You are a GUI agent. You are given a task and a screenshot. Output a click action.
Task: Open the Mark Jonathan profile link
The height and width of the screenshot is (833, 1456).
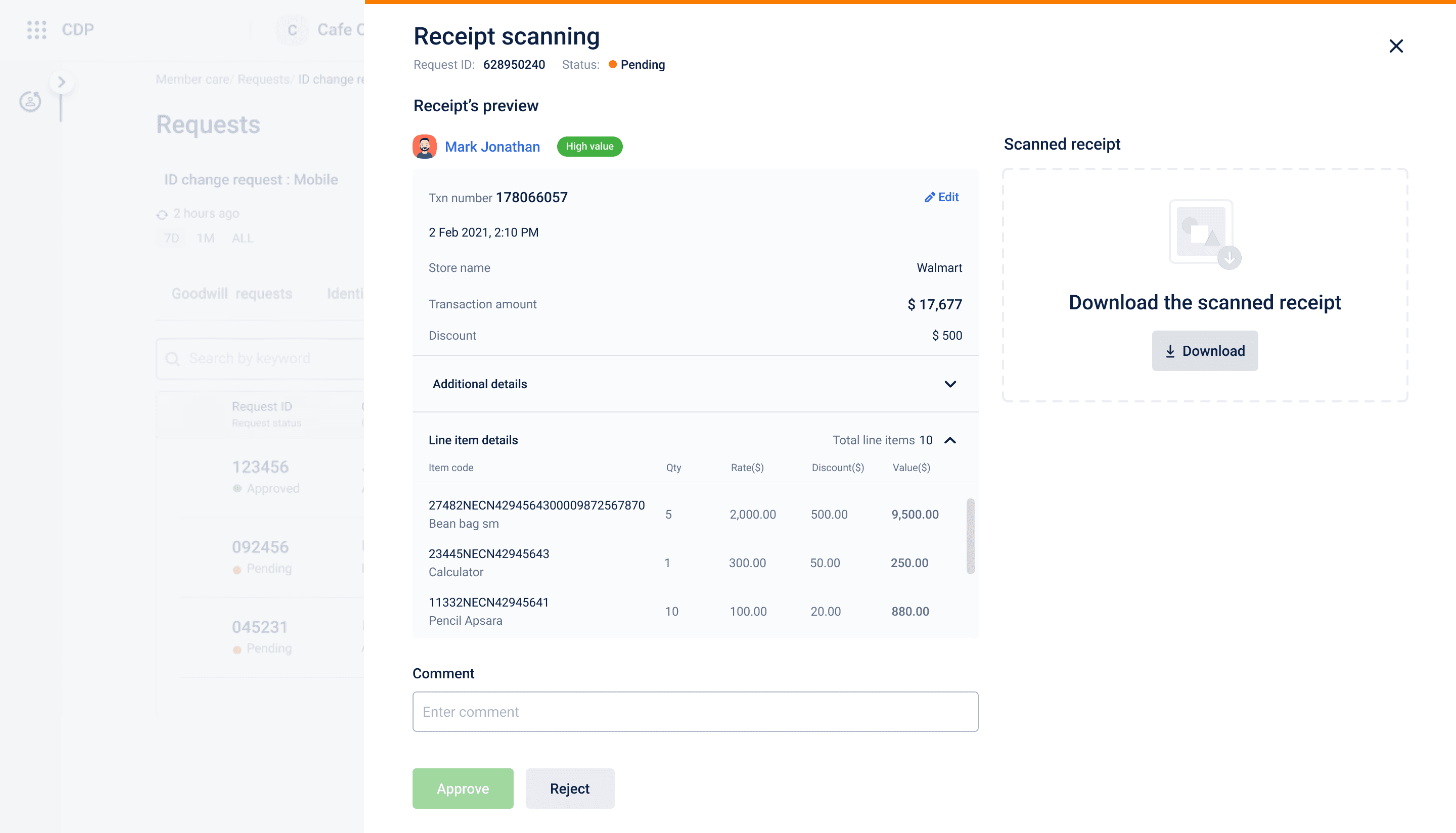(492, 147)
